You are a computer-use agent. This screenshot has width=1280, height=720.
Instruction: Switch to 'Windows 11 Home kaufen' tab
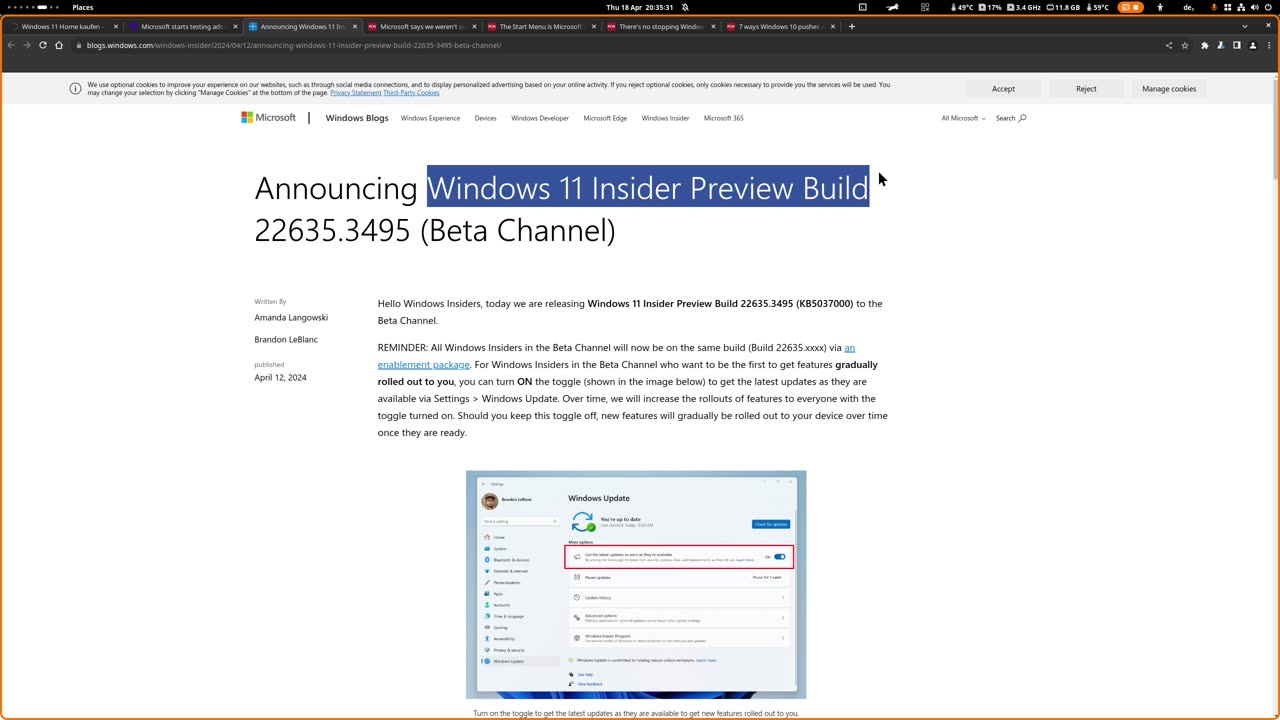pyautogui.click(x=62, y=27)
